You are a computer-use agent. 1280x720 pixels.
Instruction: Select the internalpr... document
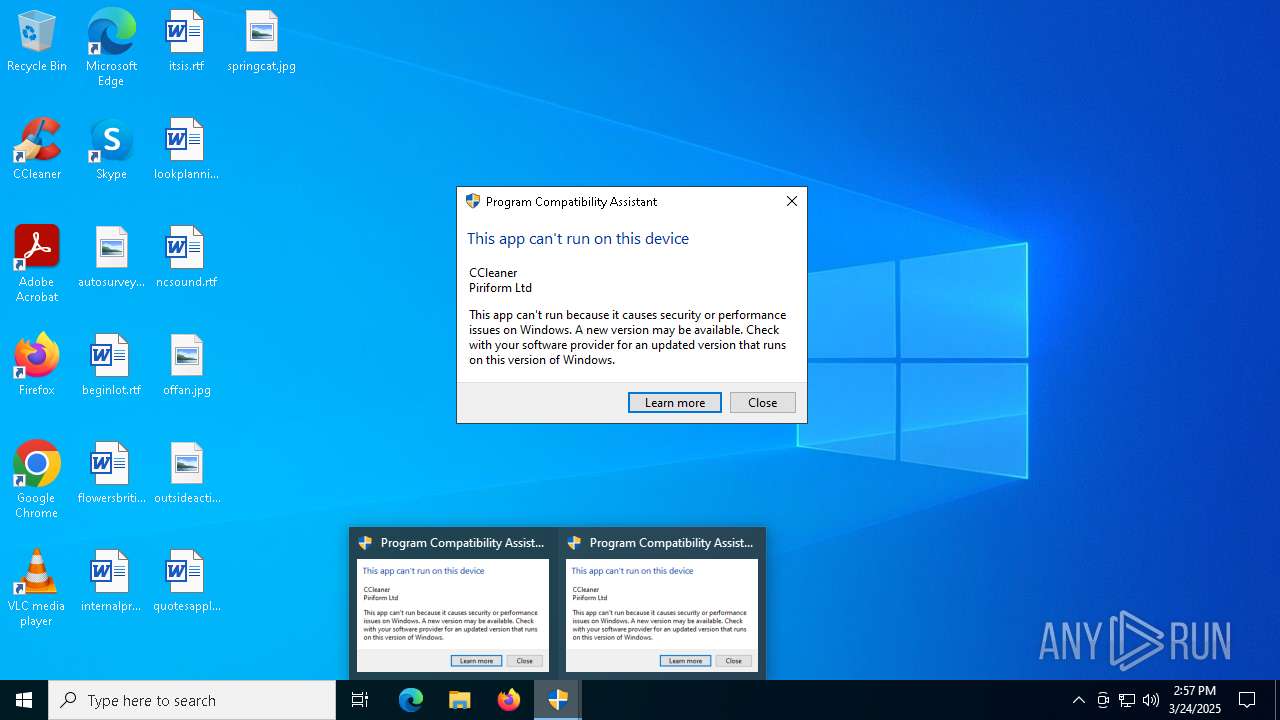click(x=111, y=581)
